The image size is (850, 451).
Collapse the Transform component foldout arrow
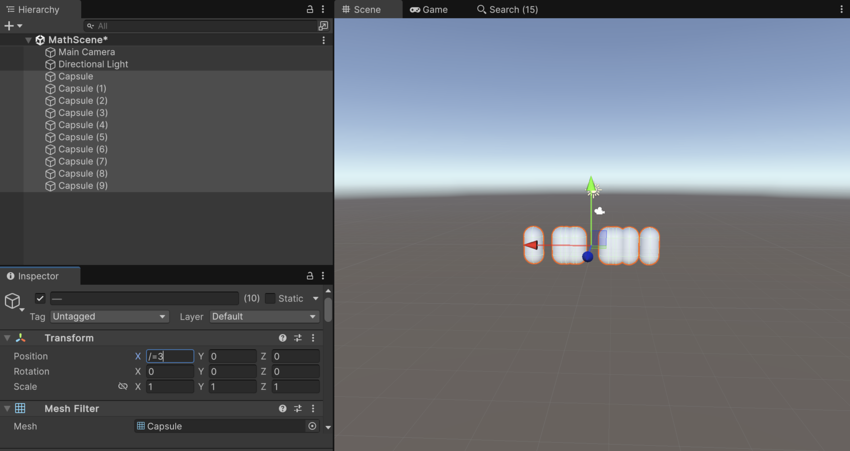(7, 338)
